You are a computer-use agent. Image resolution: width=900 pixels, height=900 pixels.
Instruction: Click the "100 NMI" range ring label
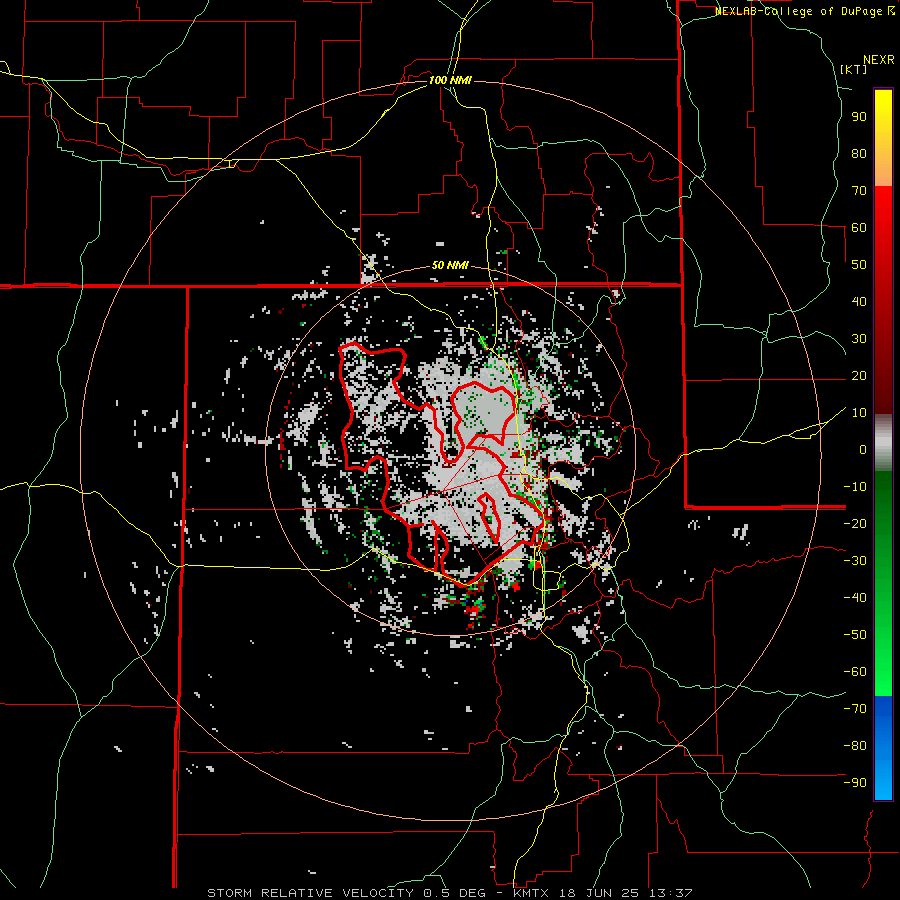[x=450, y=80]
